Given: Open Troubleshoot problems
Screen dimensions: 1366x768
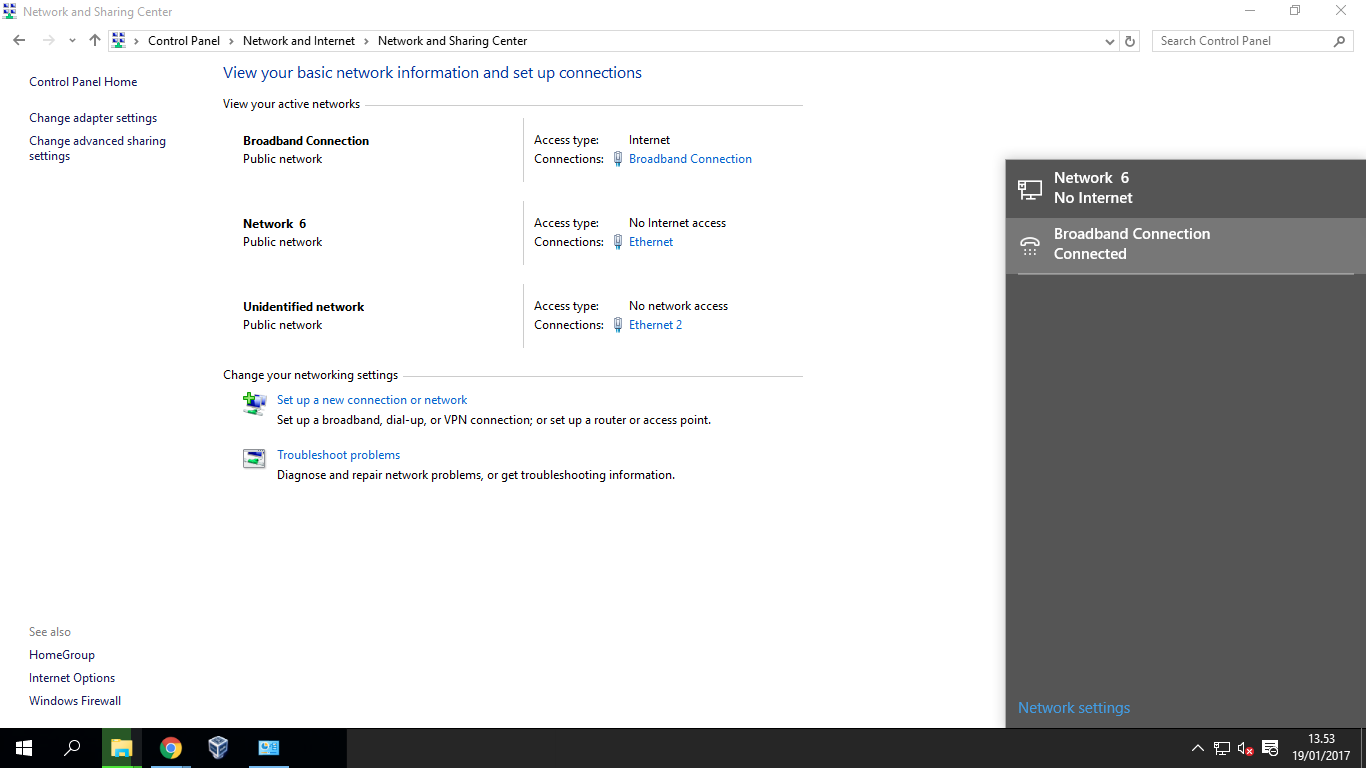Looking at the screenshot, I should [x=338, y=455].
